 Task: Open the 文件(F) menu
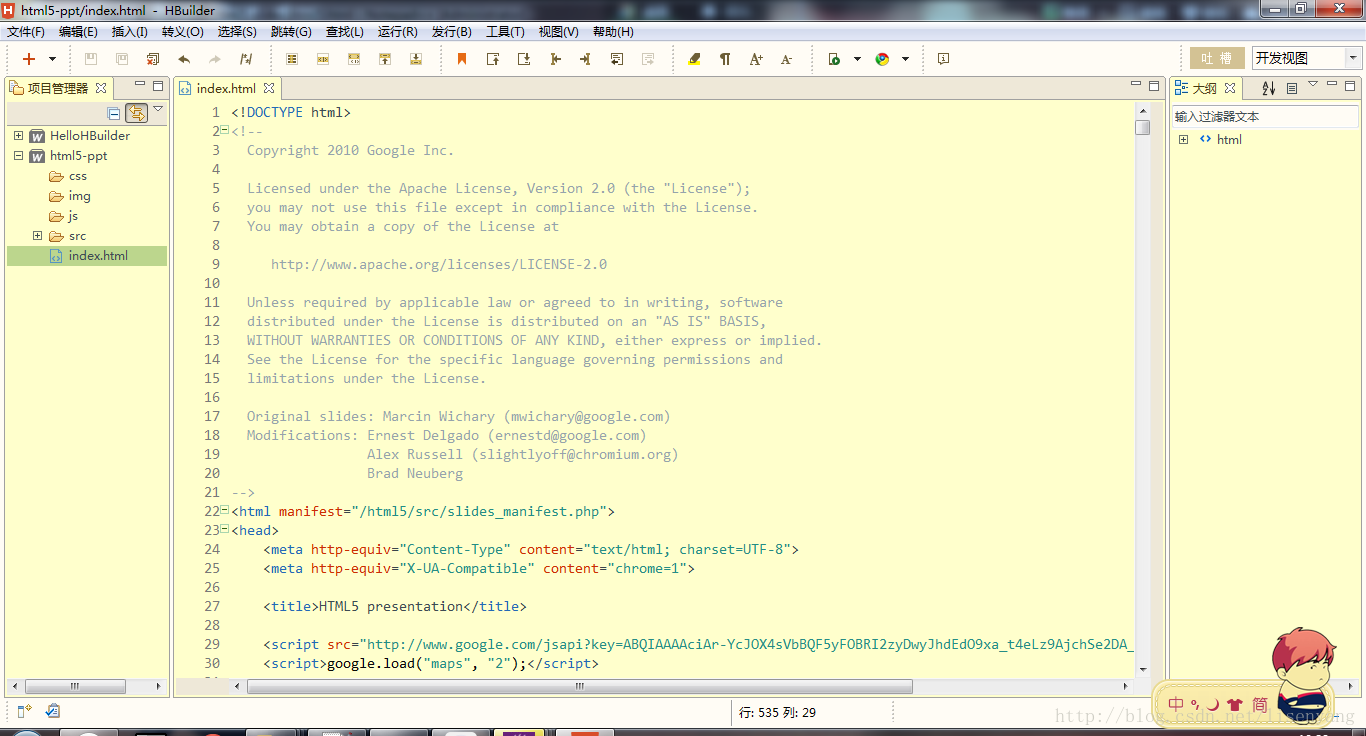pos(26,32)
